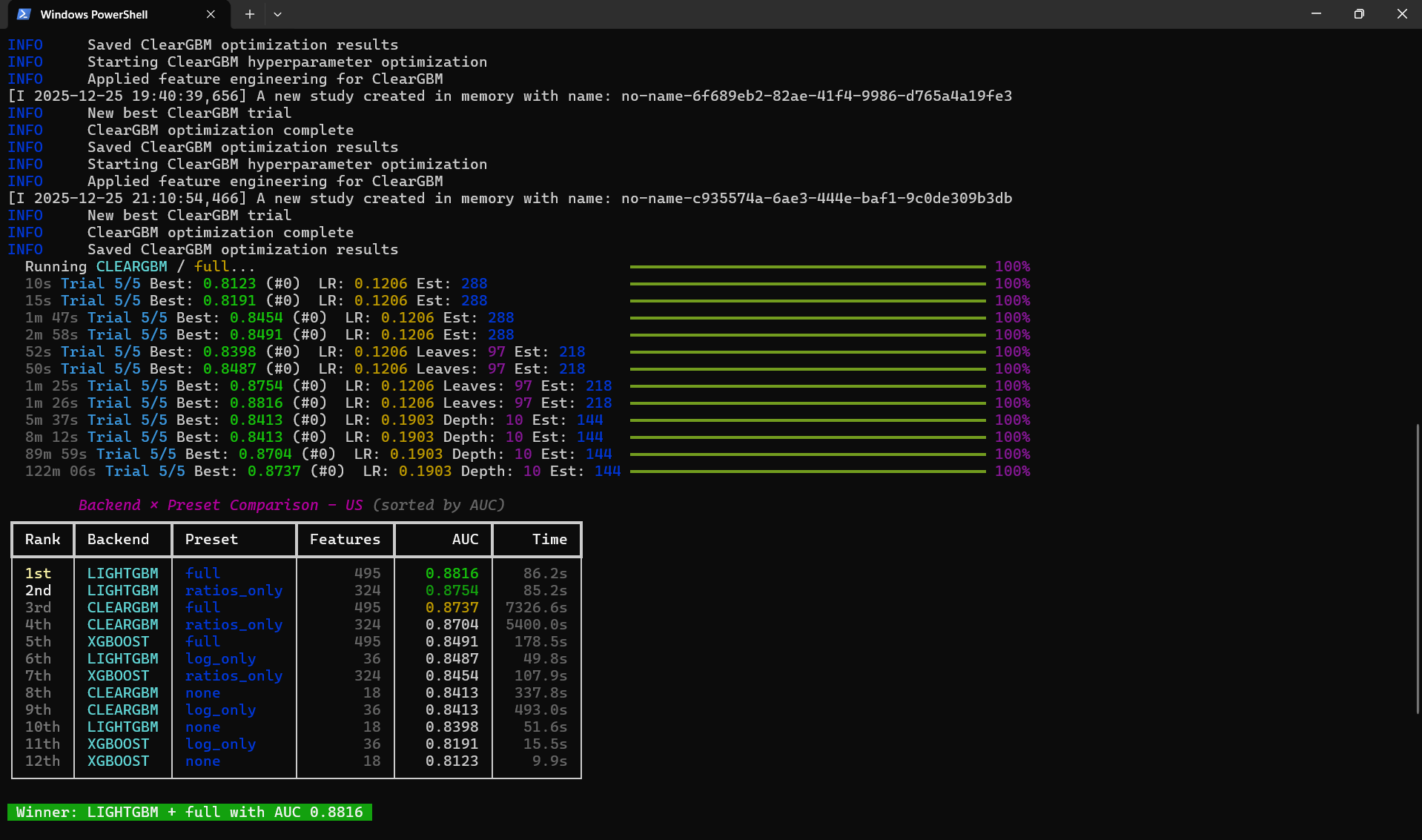Click the time cell "107.9s"
Screen dimensions: 1422x840
540,676
